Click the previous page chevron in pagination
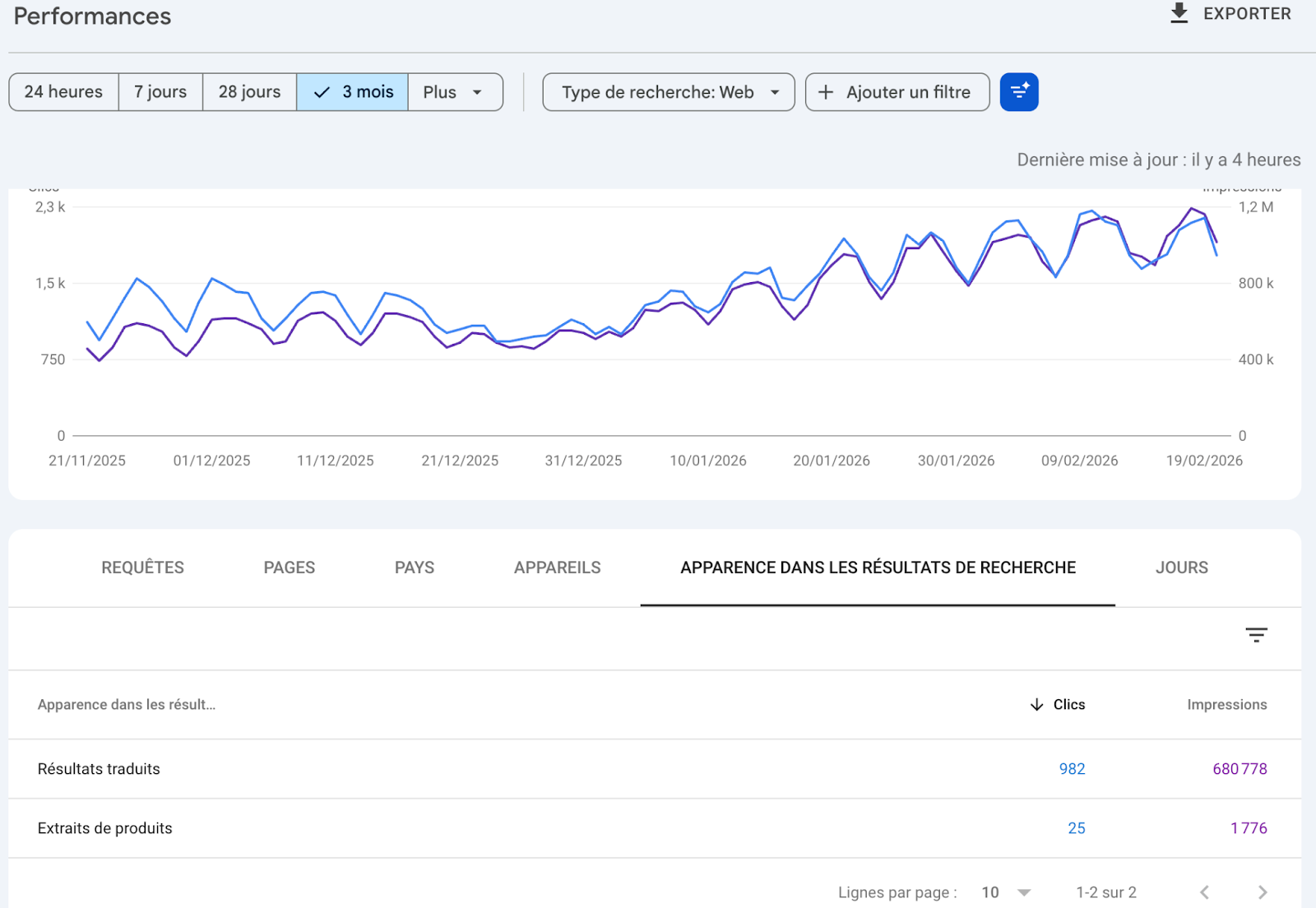The image size is (1316, 908). pyautogui.click(x=1204, y=892)
